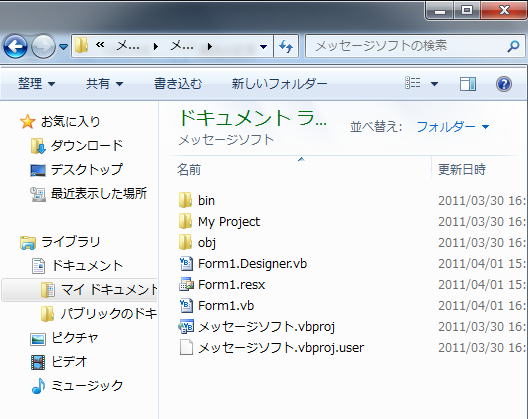This screenshot has height=419, width=528.
Task: Go back using the blue Back arrow
Action: click(15, 46)
